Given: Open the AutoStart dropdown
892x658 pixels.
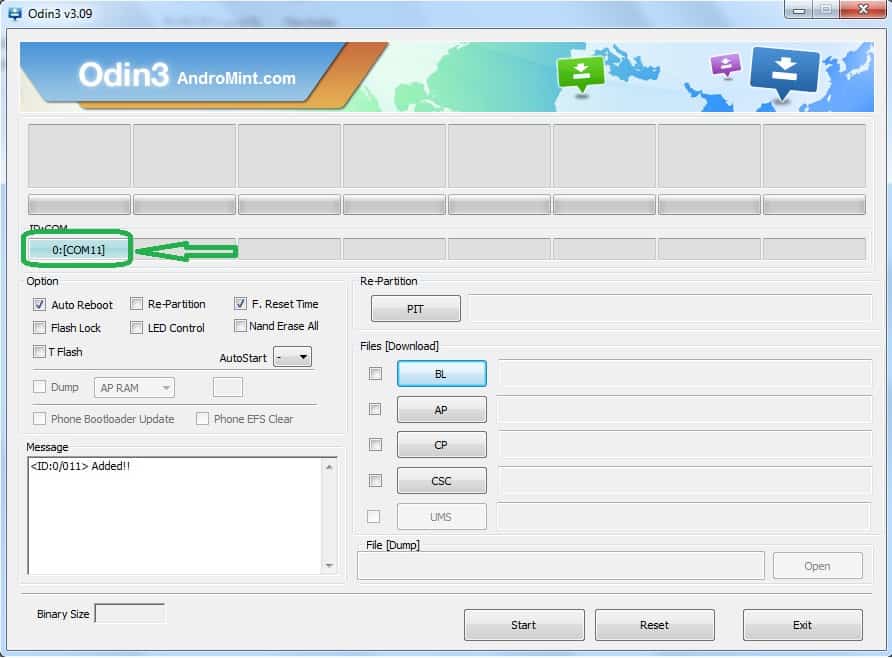Looking at the screenshot, I should [x=292, y=357].
